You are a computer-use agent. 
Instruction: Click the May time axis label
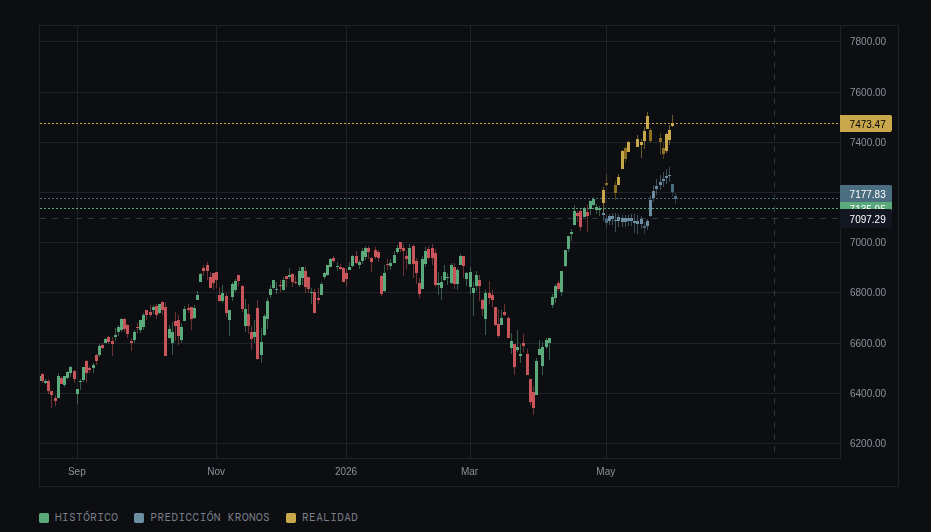point(606,471)
